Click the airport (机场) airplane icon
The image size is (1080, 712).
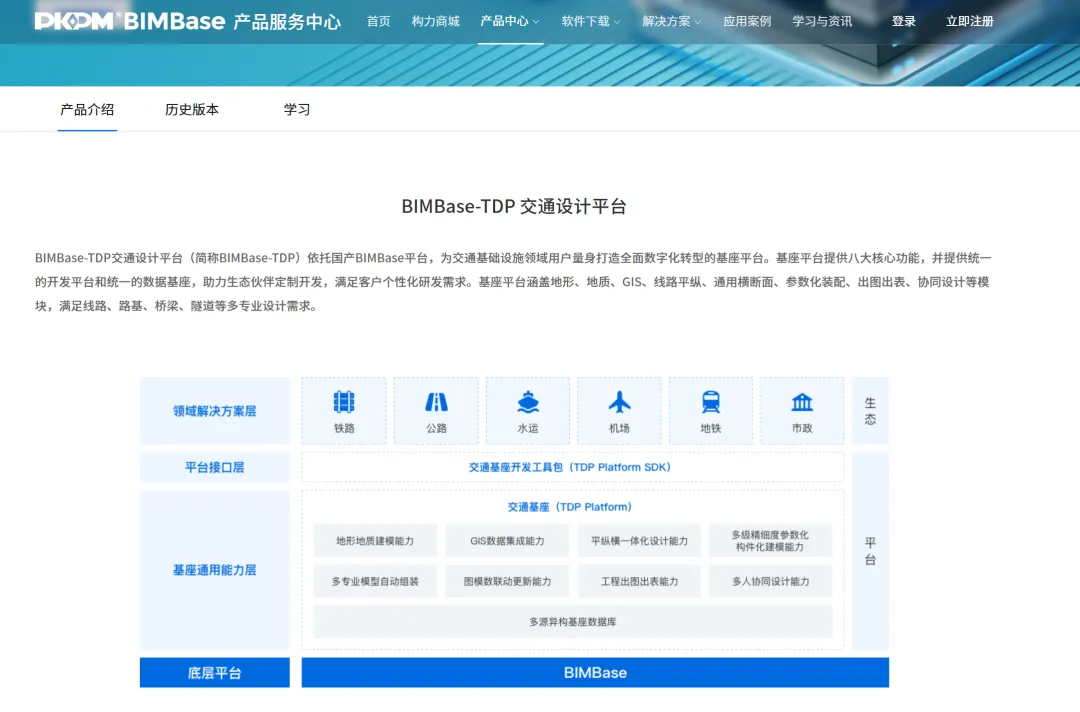pos(619,402)
